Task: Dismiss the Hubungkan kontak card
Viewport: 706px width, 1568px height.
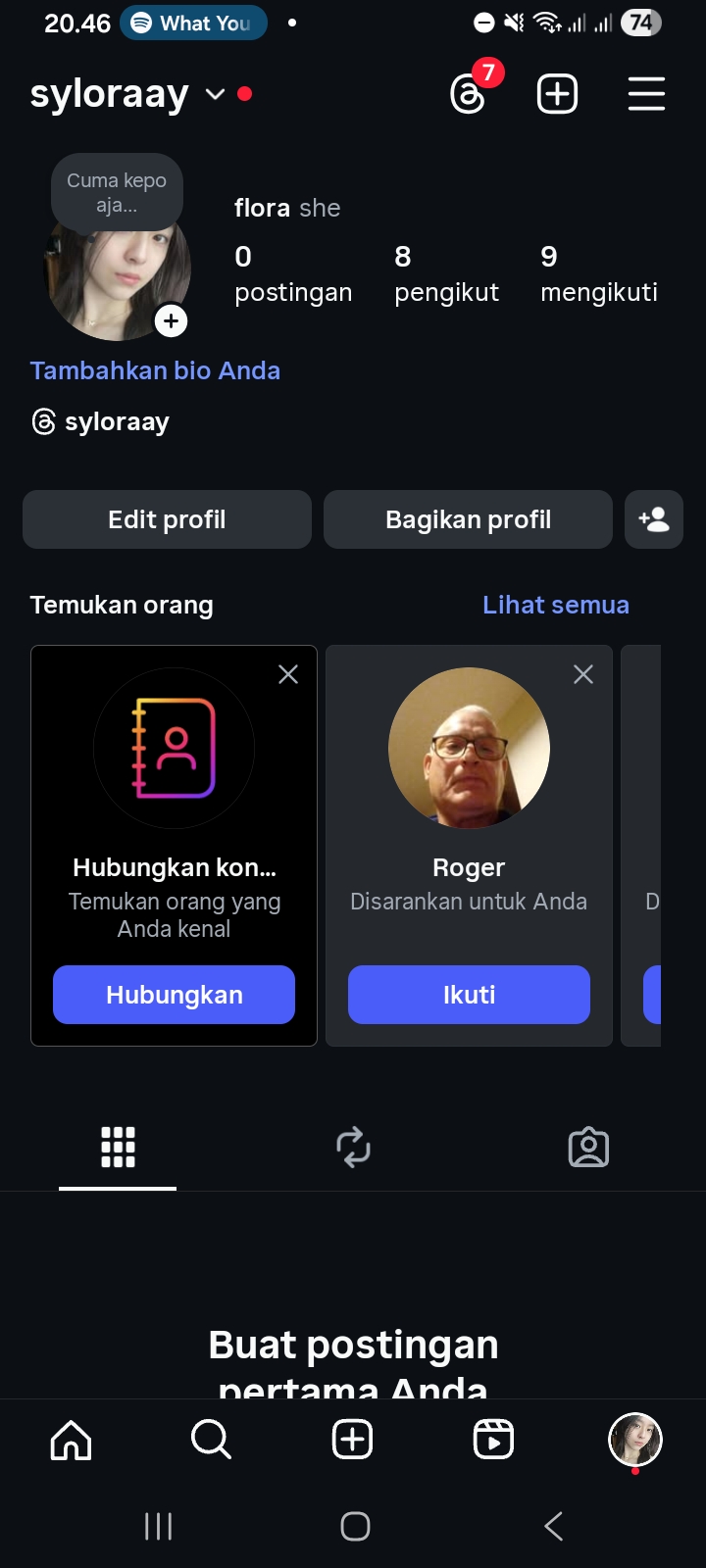Action: point(288,674)
